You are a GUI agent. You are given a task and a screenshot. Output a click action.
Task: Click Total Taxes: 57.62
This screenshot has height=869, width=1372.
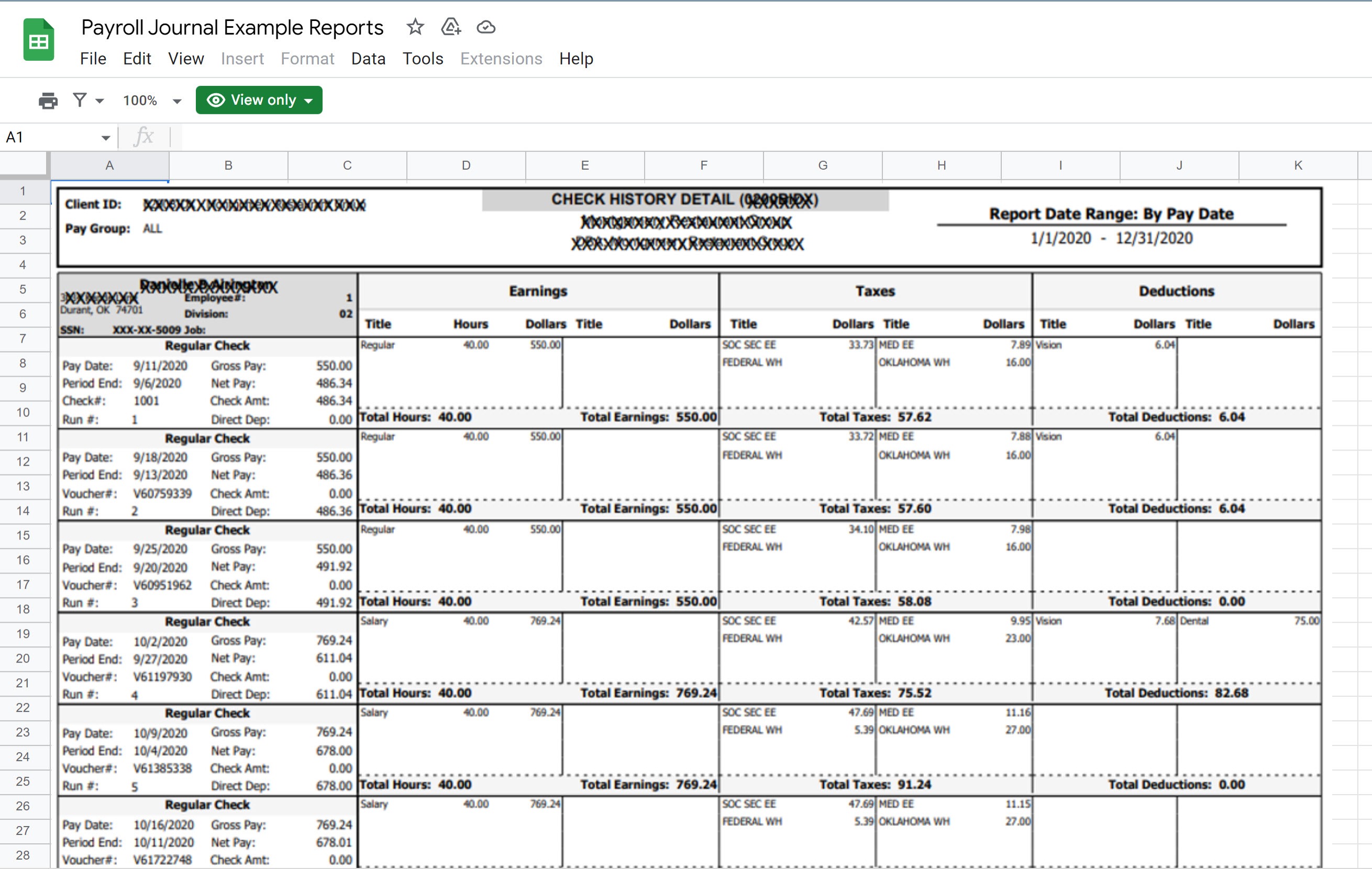coord(875,417)
